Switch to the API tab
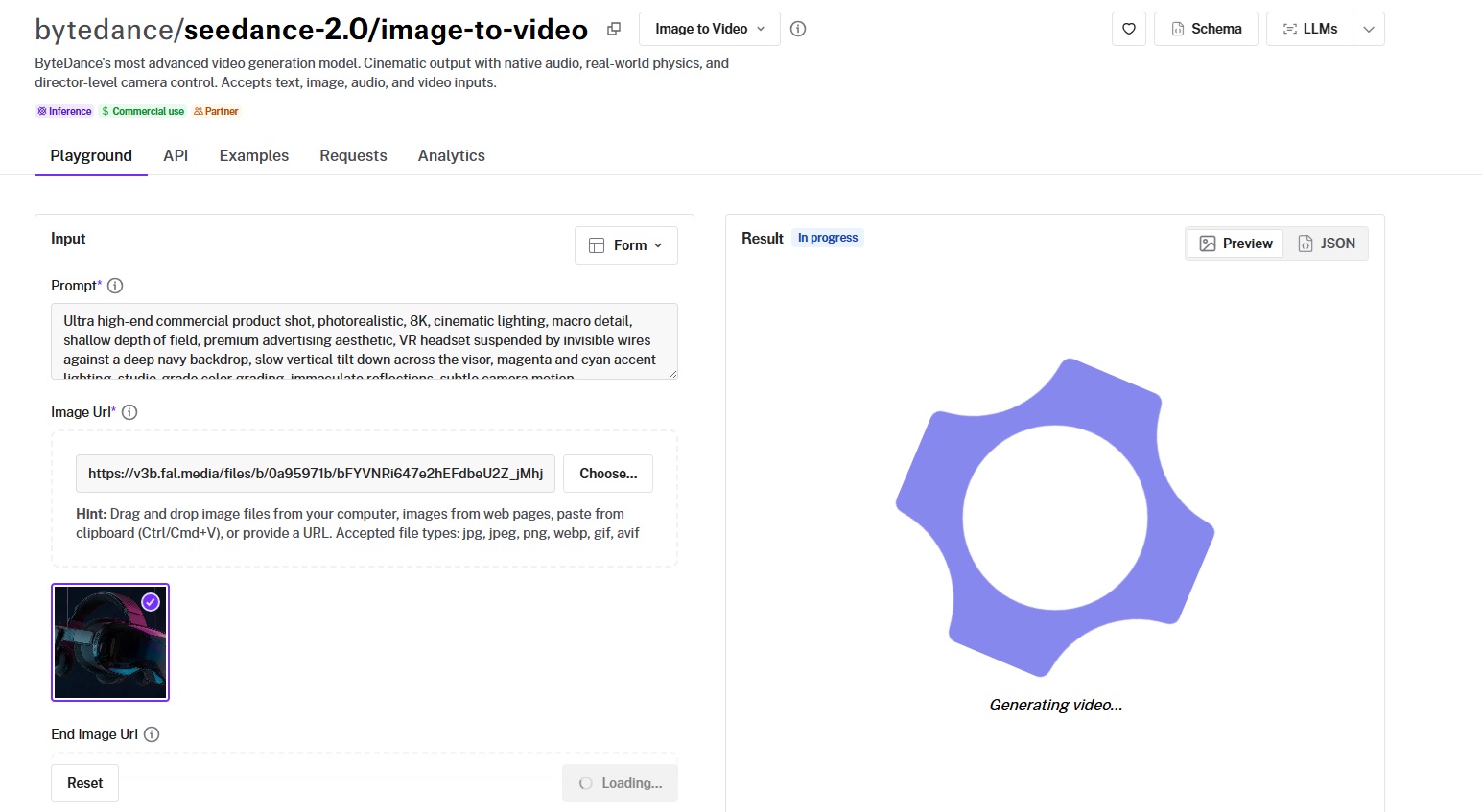This screenshot has height=812, width=1482. click(176, 155)
